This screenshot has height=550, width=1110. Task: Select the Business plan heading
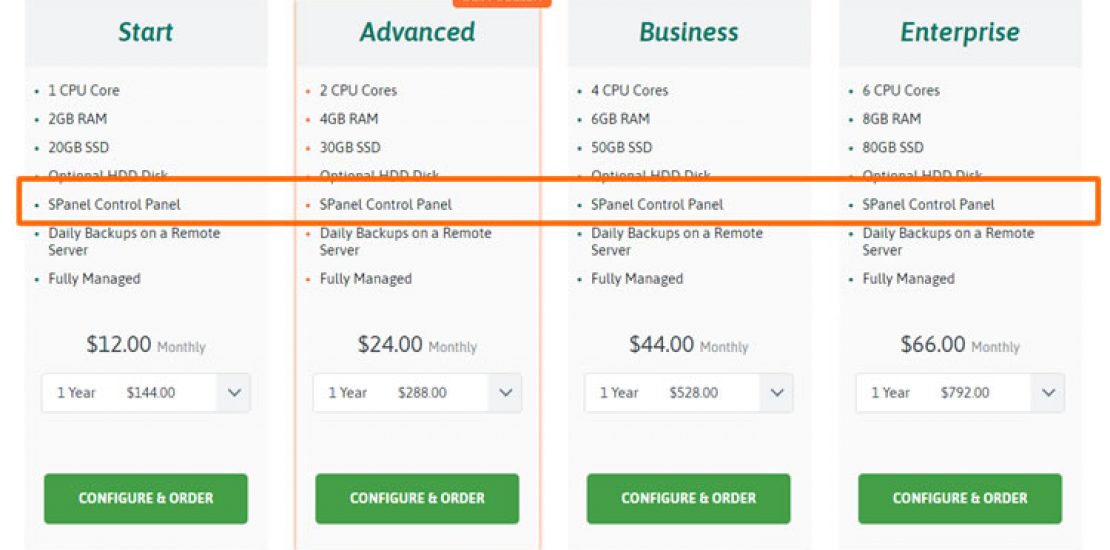point(688,33)
